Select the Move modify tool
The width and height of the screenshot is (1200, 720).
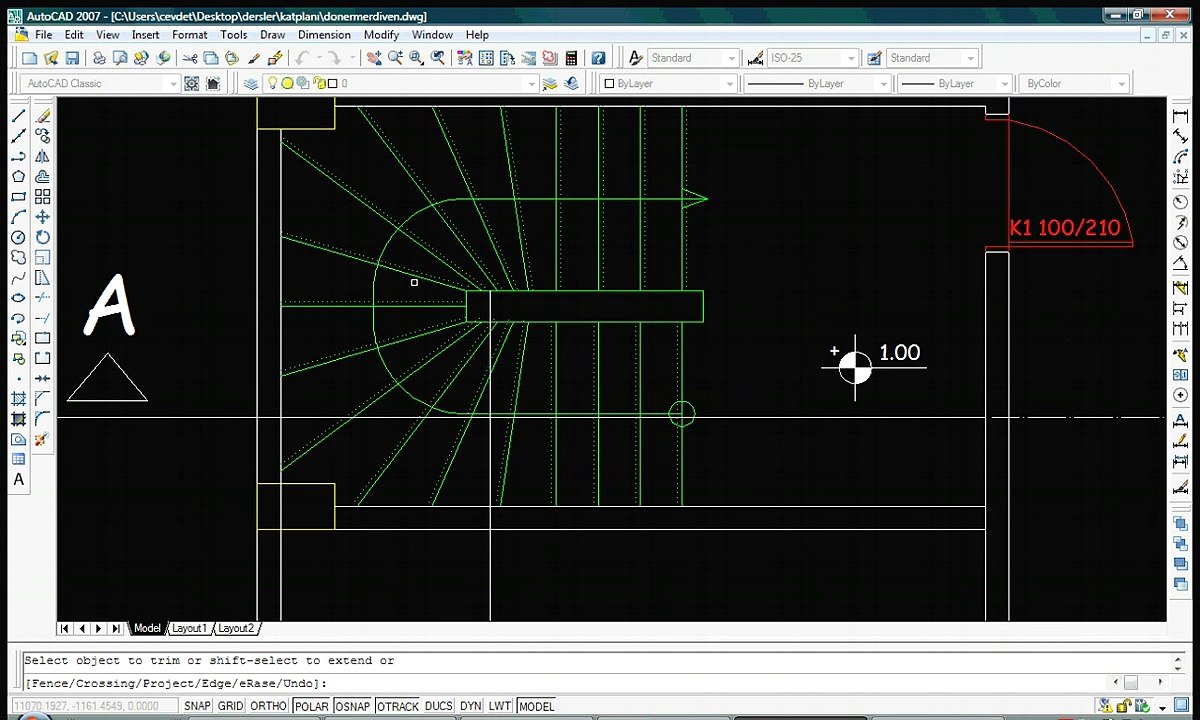[42, 217]
